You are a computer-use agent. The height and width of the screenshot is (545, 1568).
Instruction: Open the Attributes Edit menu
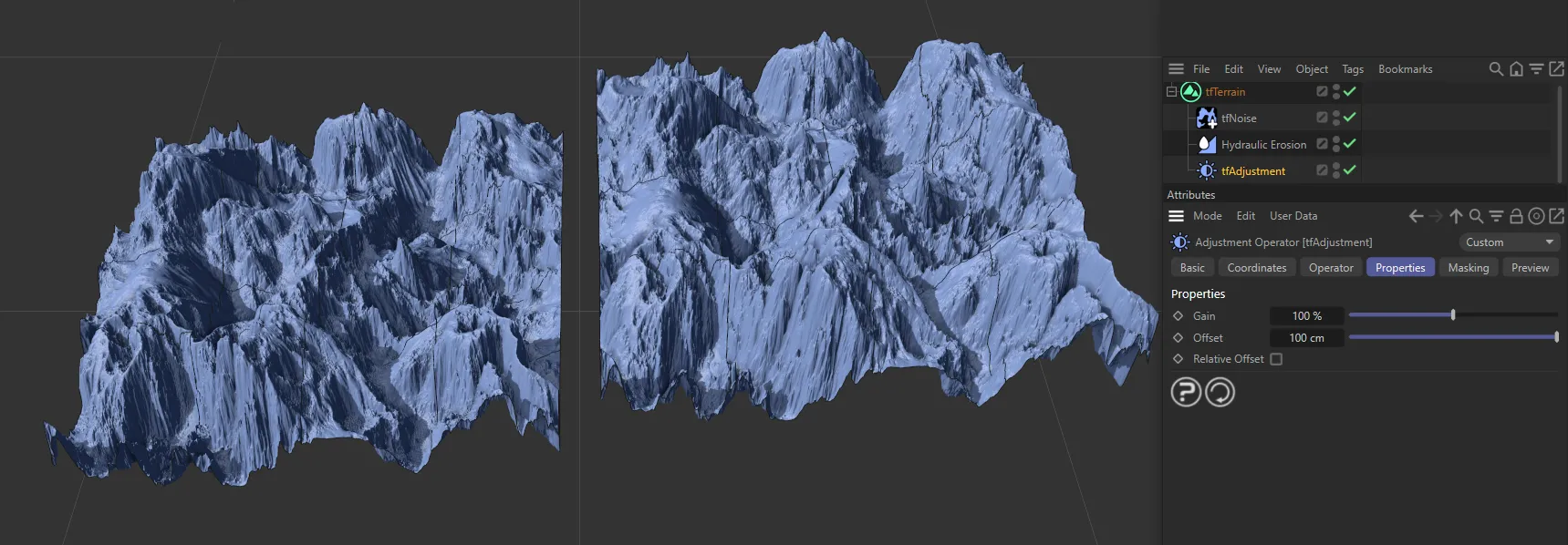point(1245,216)
